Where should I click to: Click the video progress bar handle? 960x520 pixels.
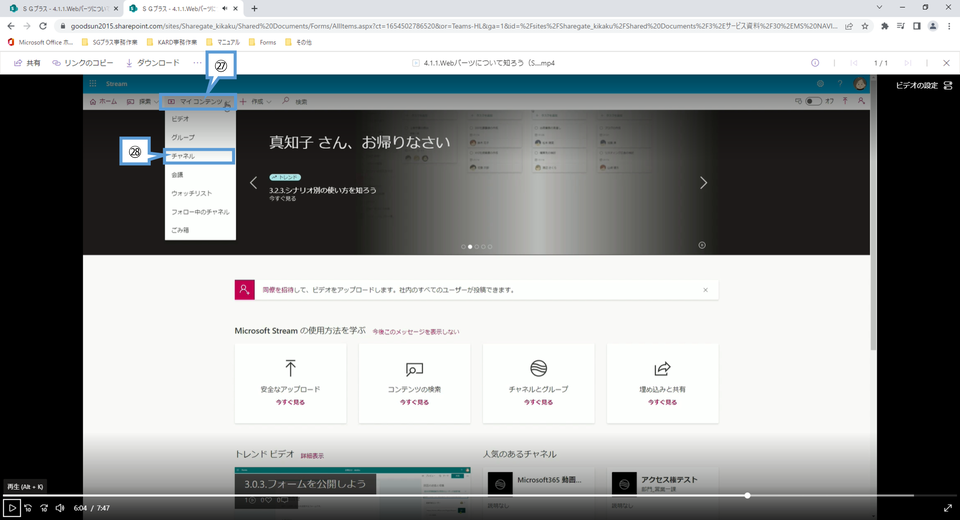point(748,495)
